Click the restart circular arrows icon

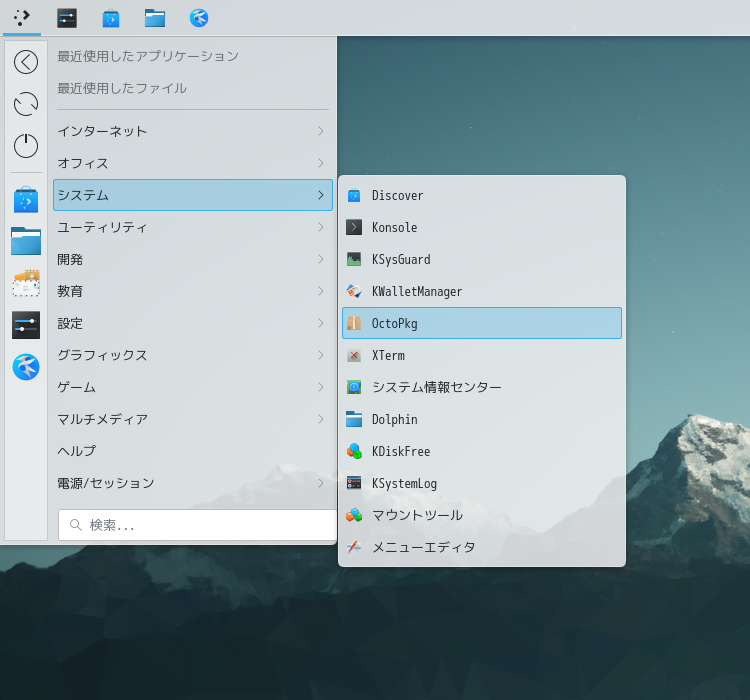pos(26,104)
